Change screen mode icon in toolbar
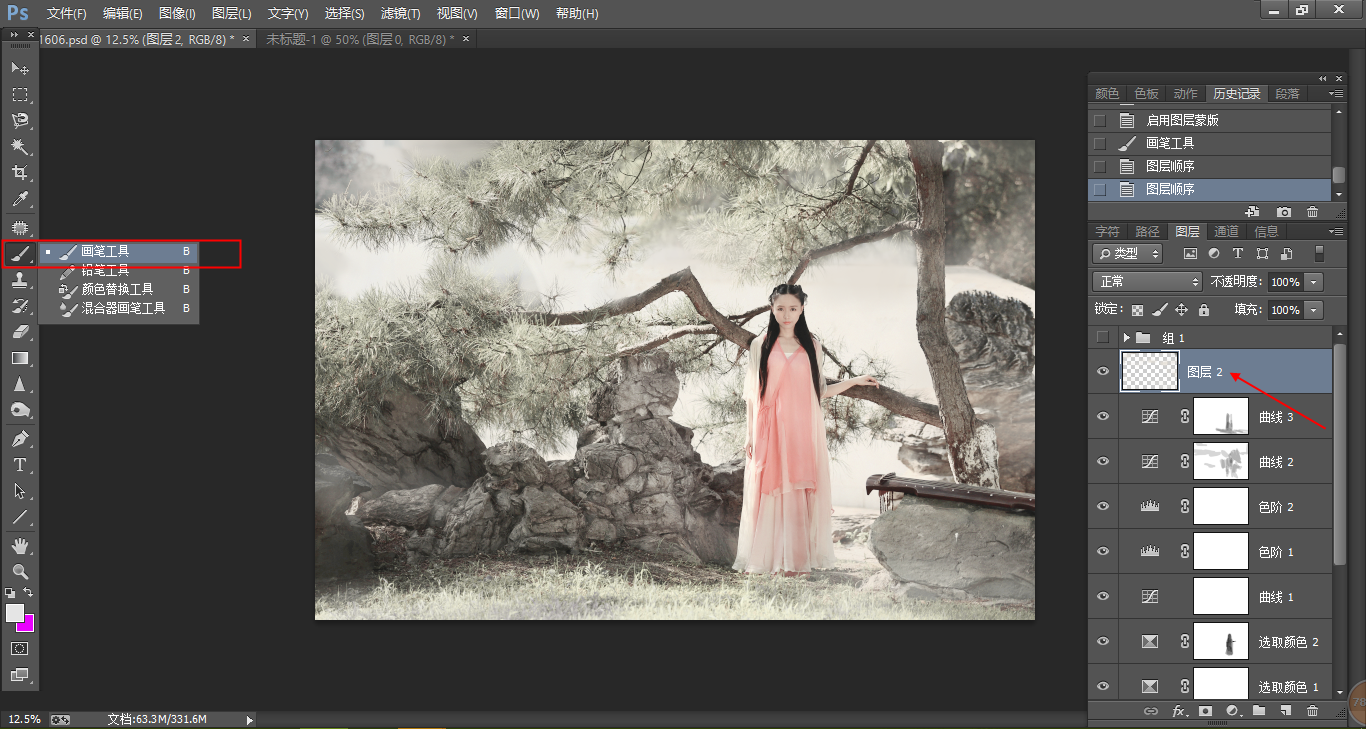The width and height of the screenshot is (1366, 729). tap(19, 675)
